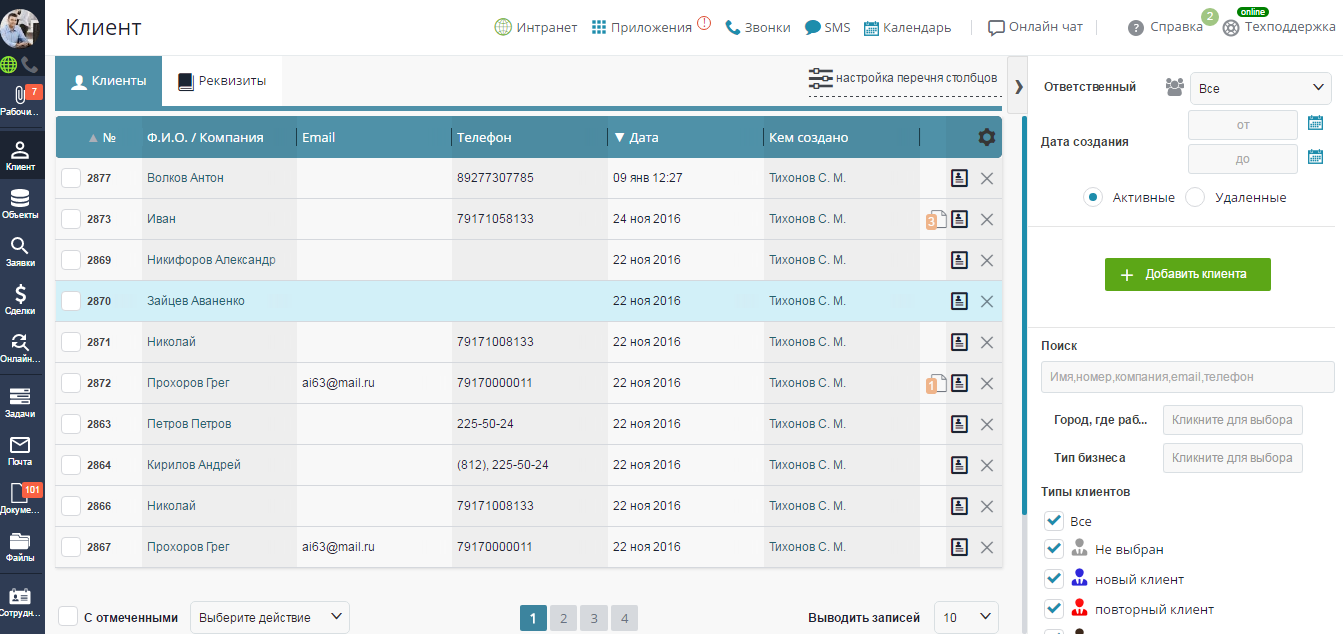Viewport: 1343px width, 634px height.
Task: Open the Техподдержка link
Action: [1279, 27]
